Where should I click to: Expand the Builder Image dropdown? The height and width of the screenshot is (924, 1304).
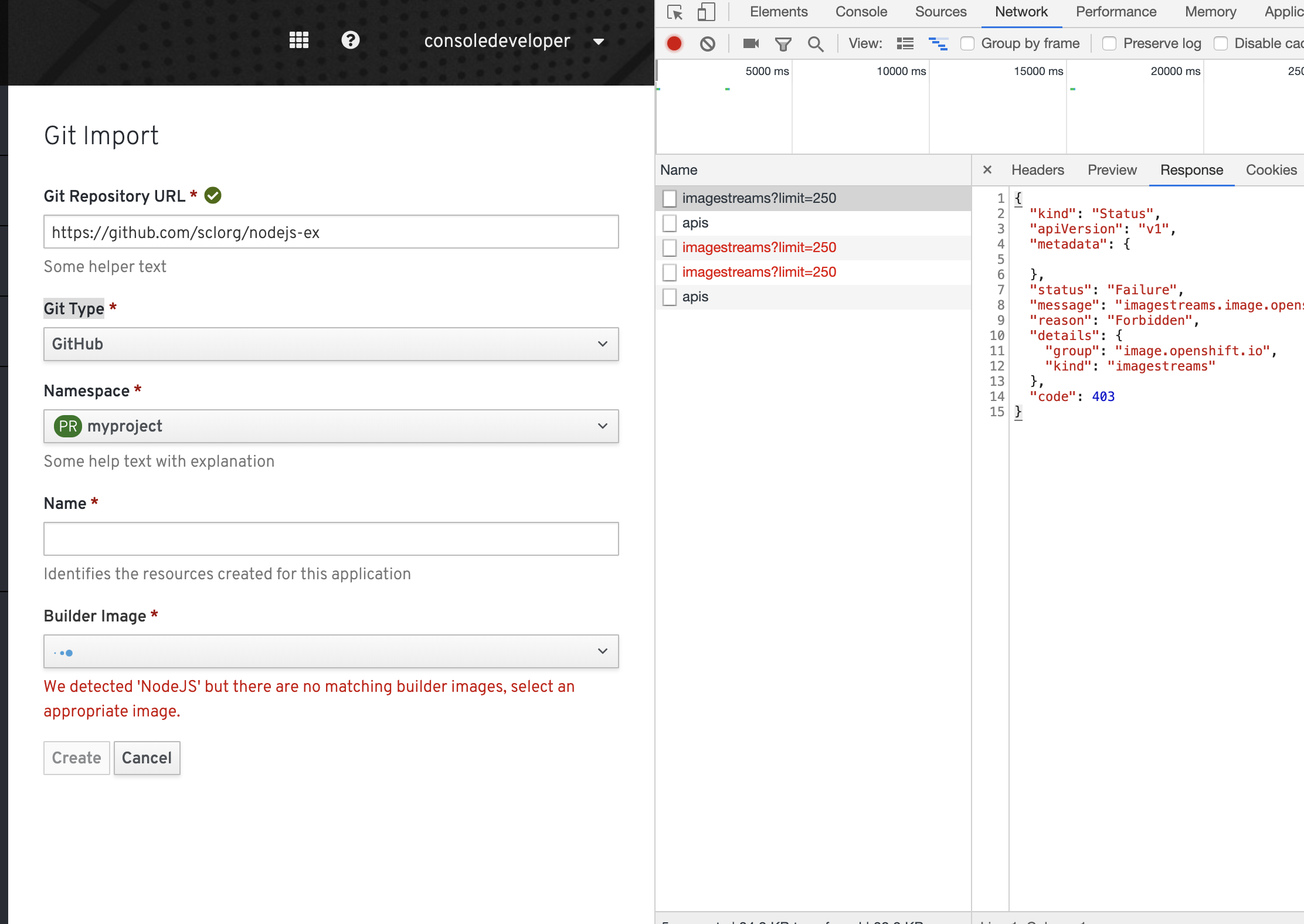click(x=331, y=651)
